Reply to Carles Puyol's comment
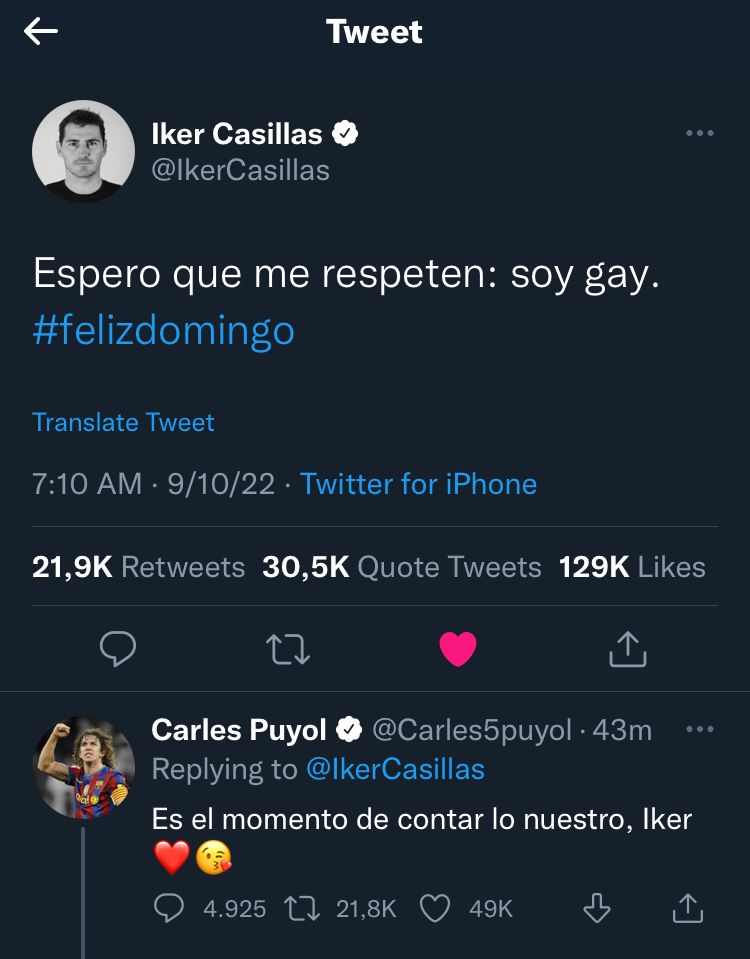750x959 pixels. [x=169, y=908]
